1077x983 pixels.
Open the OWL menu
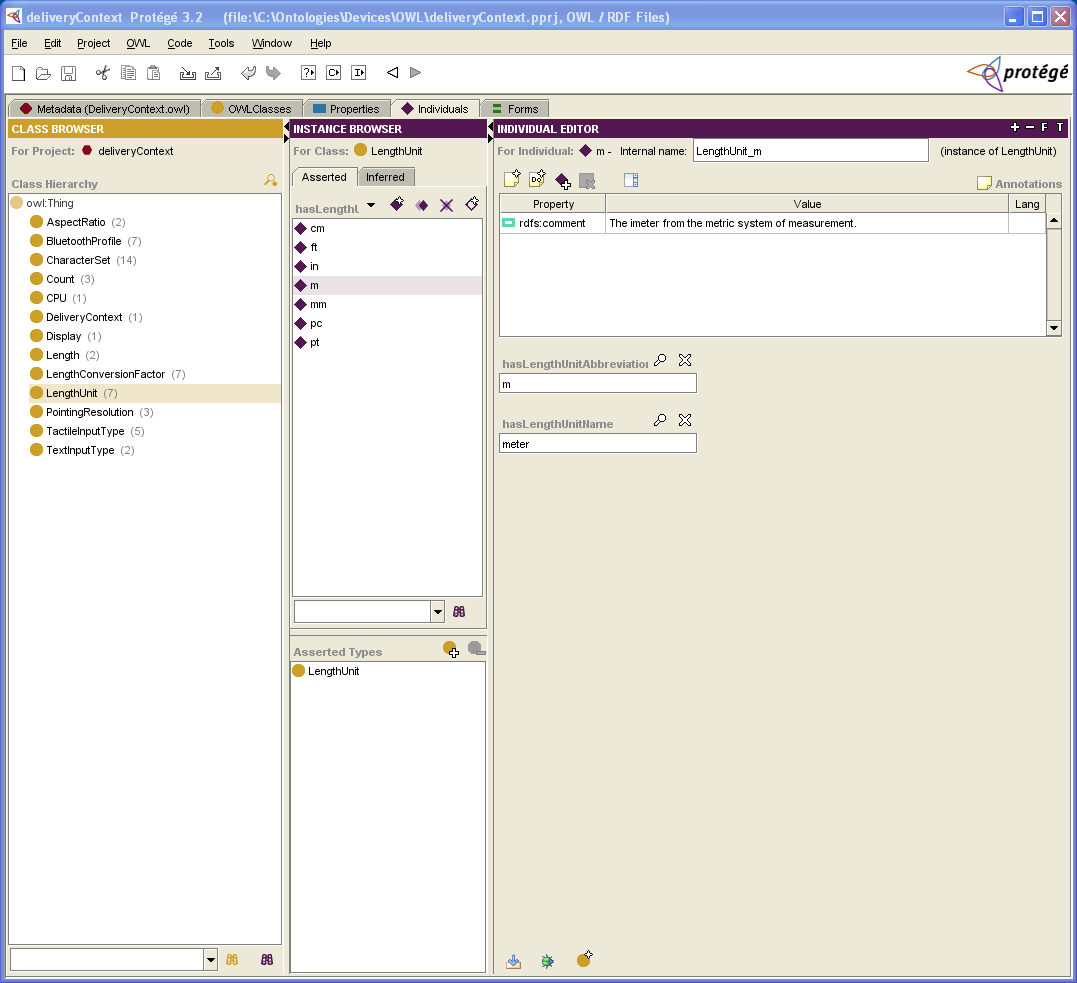click(x=138, y=43)
